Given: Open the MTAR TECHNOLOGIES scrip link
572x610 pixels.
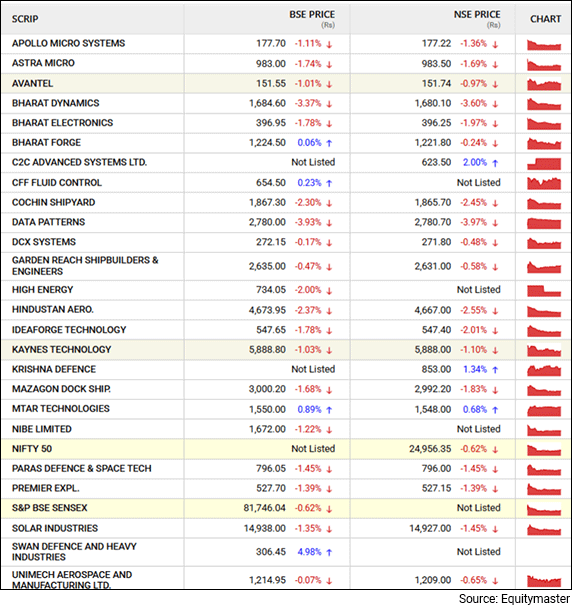Looking at the screenshot, I should [61, 409].
